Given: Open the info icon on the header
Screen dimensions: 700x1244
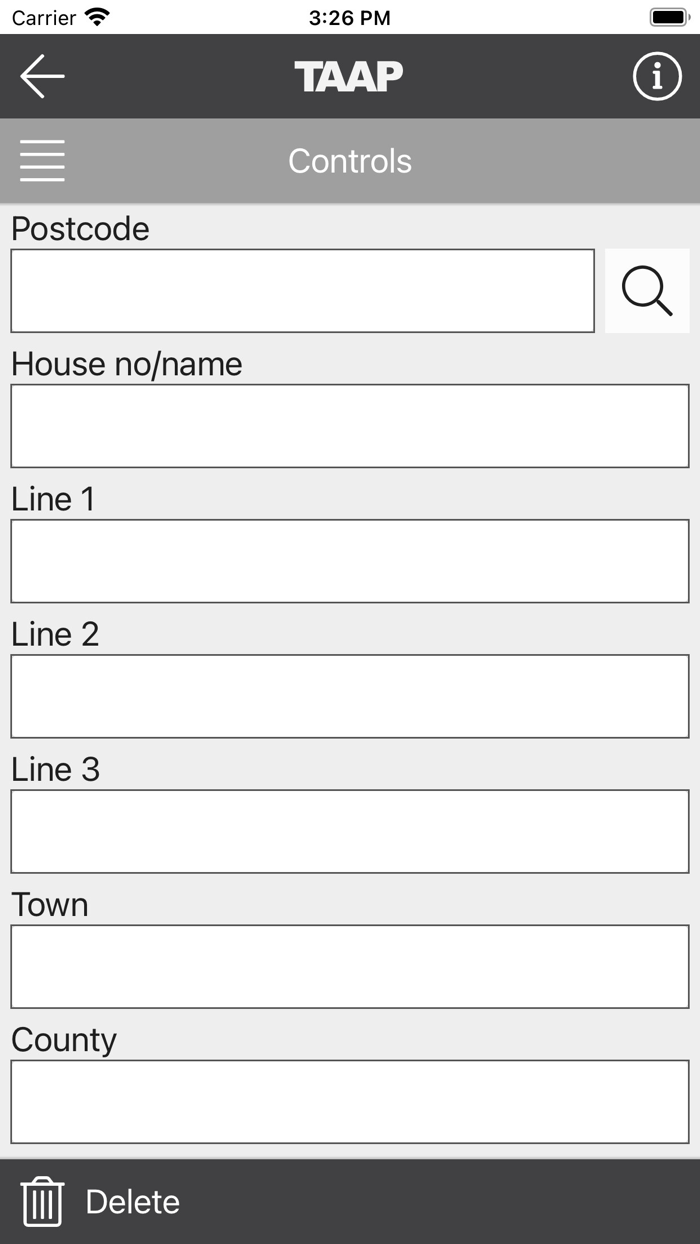Looking at the screenshot, I should pyautogui.click(x=656, y=75).
